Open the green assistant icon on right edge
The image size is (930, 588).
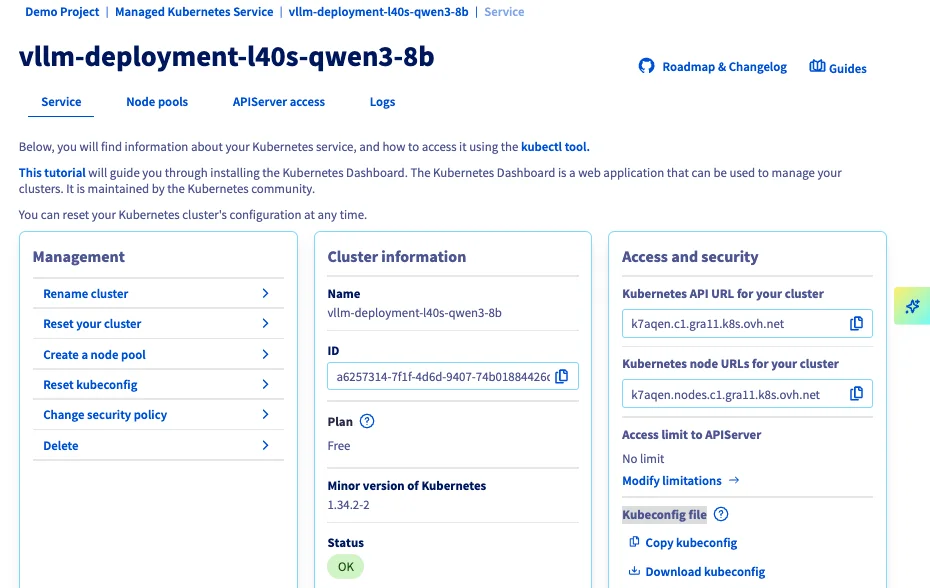(911, 306)
